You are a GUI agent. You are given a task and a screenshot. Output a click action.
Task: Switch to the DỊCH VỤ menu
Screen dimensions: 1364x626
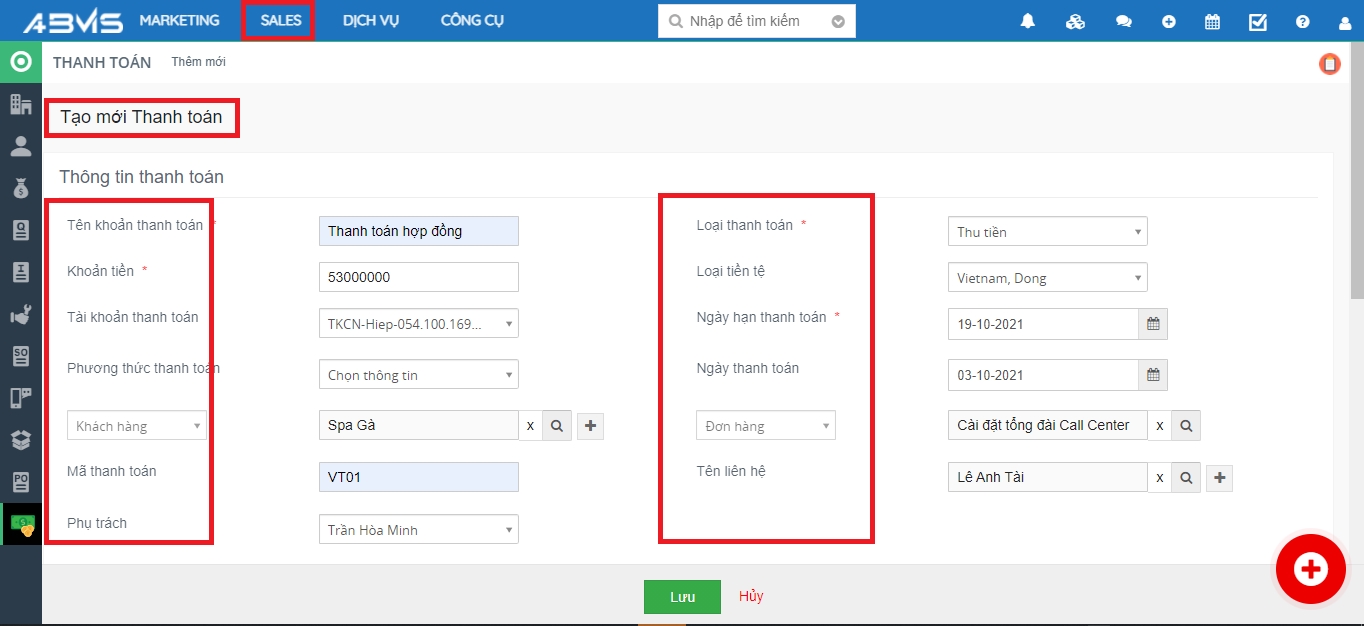click(x=371, y=21)
